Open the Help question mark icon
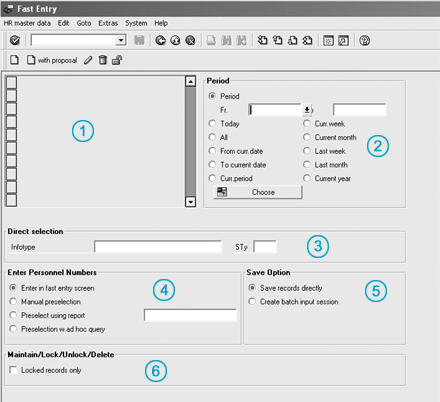The width and height of the screenshot is (440, 402). pos(364,40)
